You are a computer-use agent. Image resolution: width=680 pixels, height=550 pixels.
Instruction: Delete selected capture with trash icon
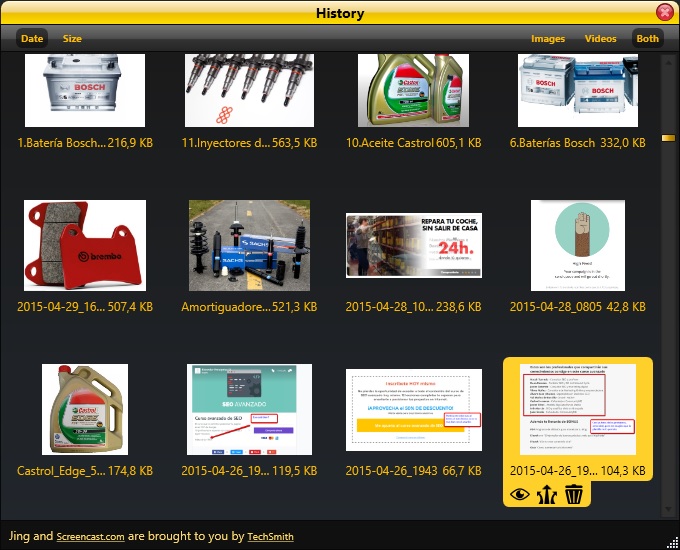[573, 494]
